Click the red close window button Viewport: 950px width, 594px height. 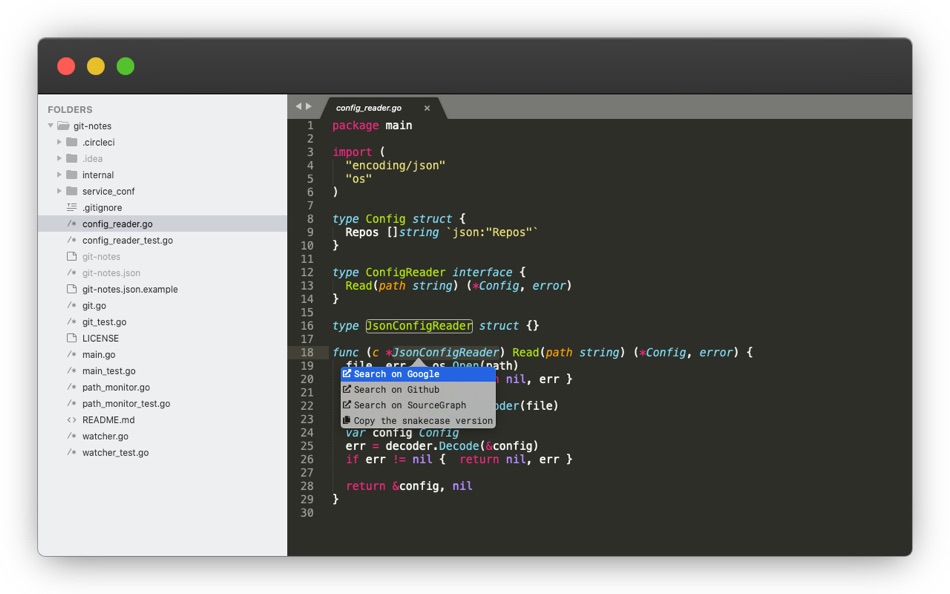[66, 66]
